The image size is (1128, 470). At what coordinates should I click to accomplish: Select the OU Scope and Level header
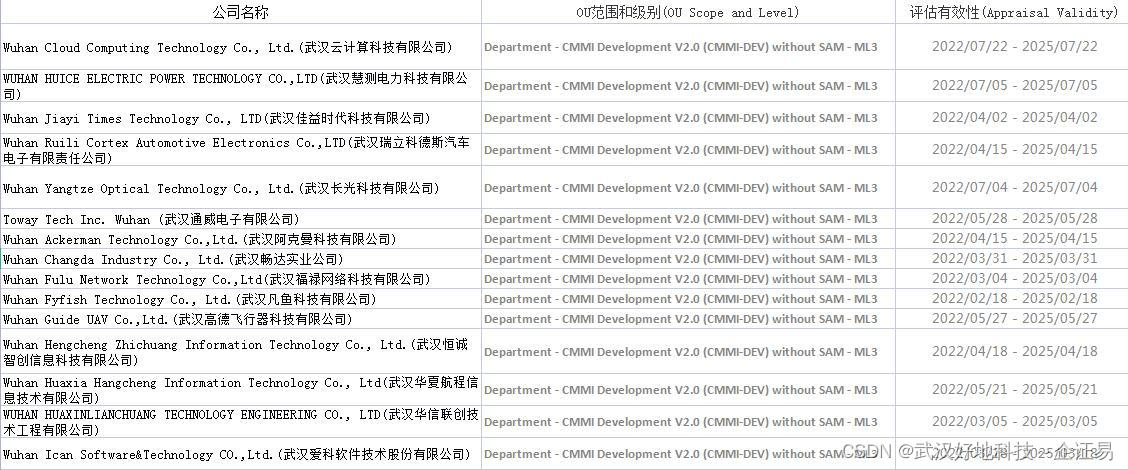click(688, 12)
